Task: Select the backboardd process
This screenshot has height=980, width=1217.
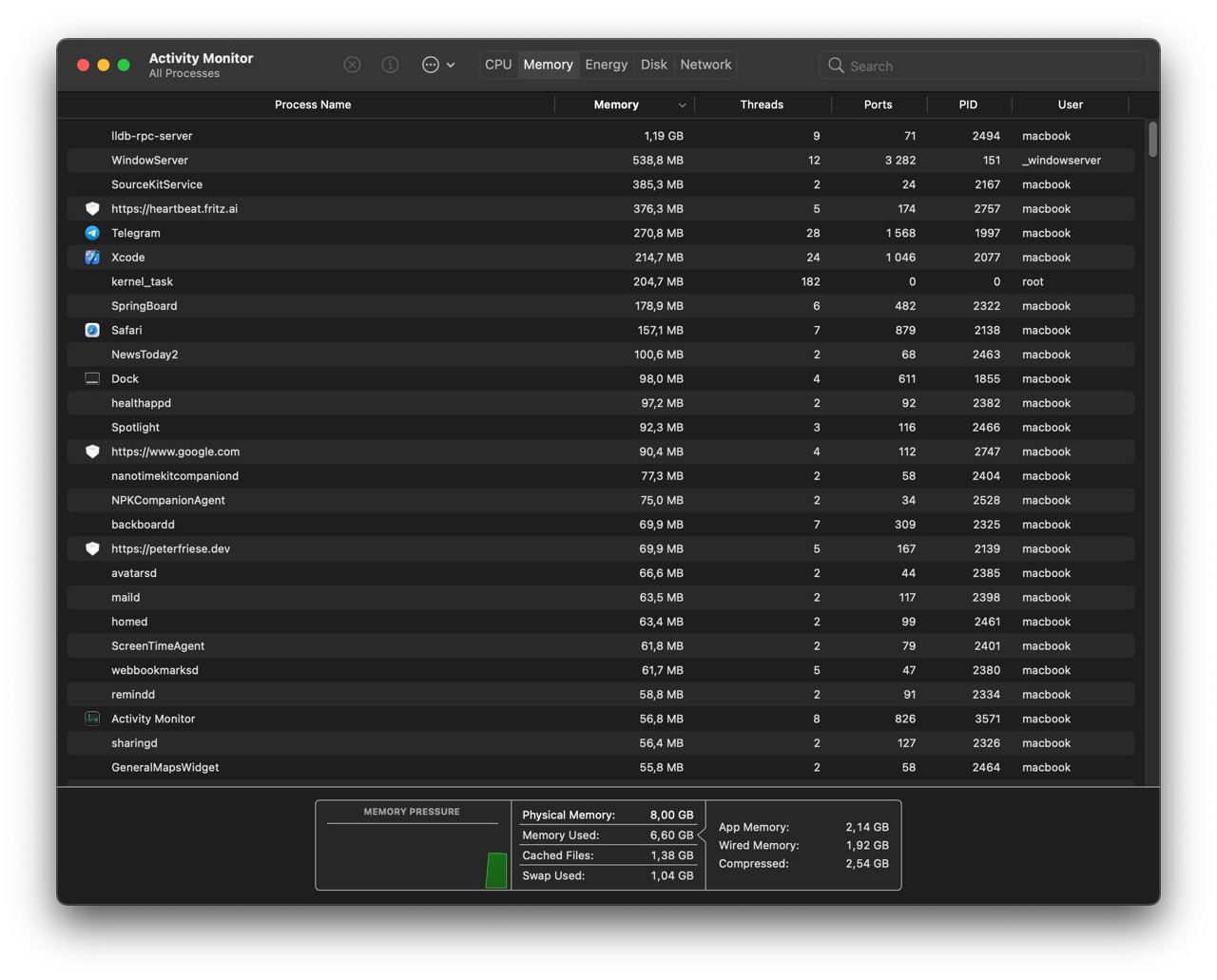Action: coord(601,525)
